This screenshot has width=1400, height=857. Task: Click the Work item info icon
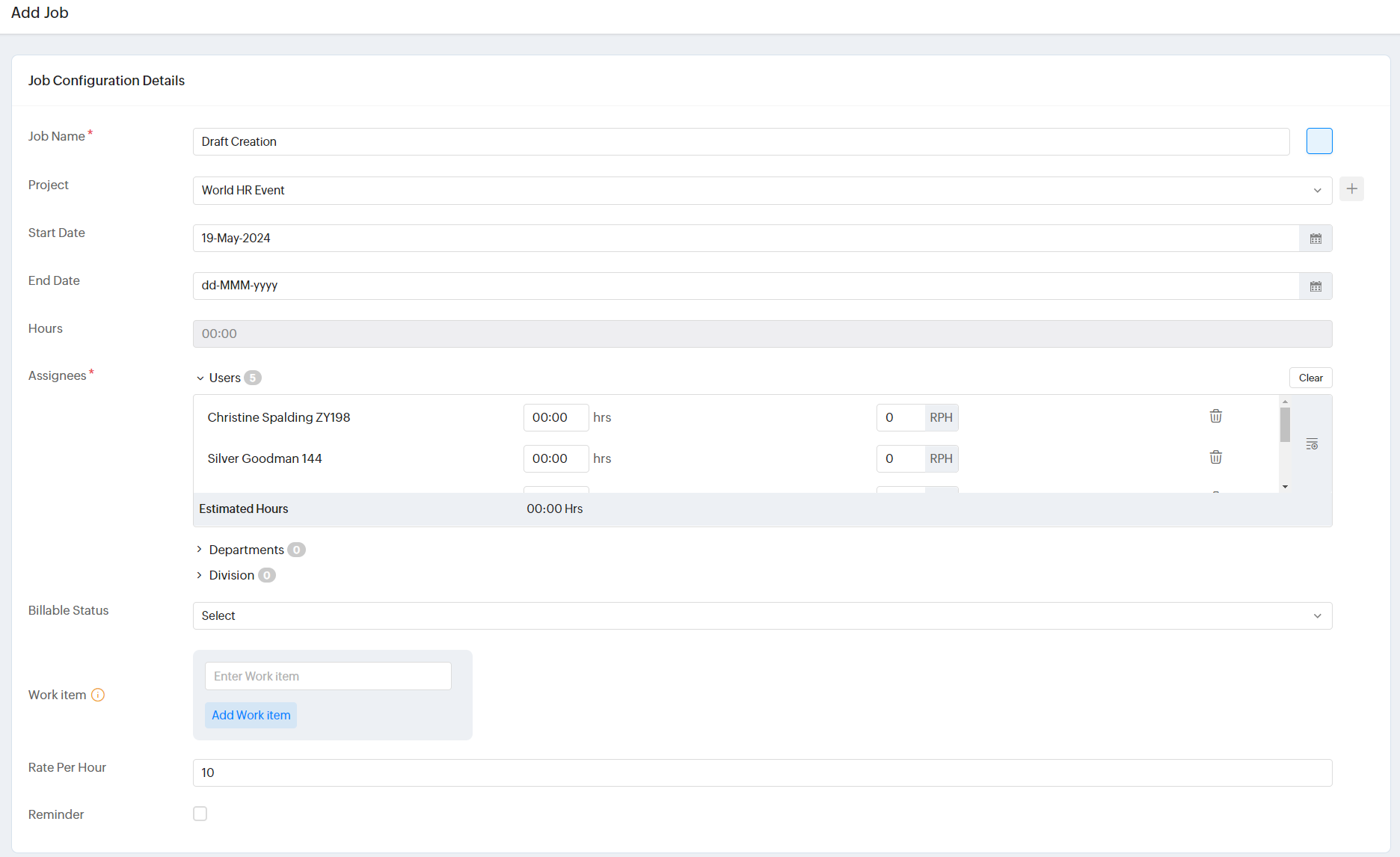click(98, 695)
